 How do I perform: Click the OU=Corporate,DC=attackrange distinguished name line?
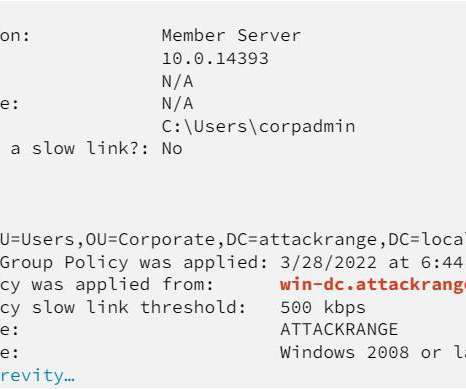point(233,240)
